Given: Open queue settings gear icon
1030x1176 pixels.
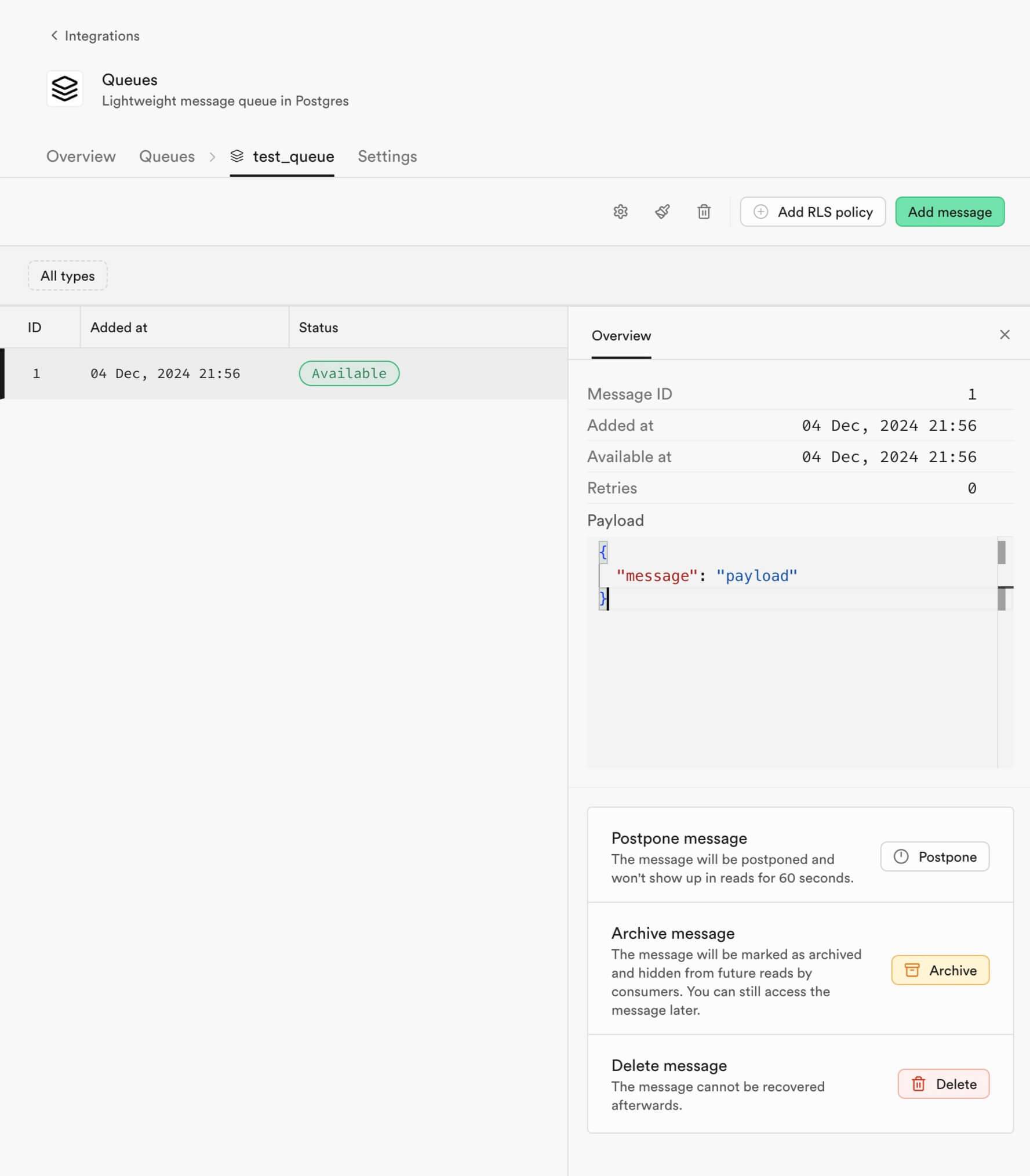Looking at the screenshot, I should coord(620,212).
